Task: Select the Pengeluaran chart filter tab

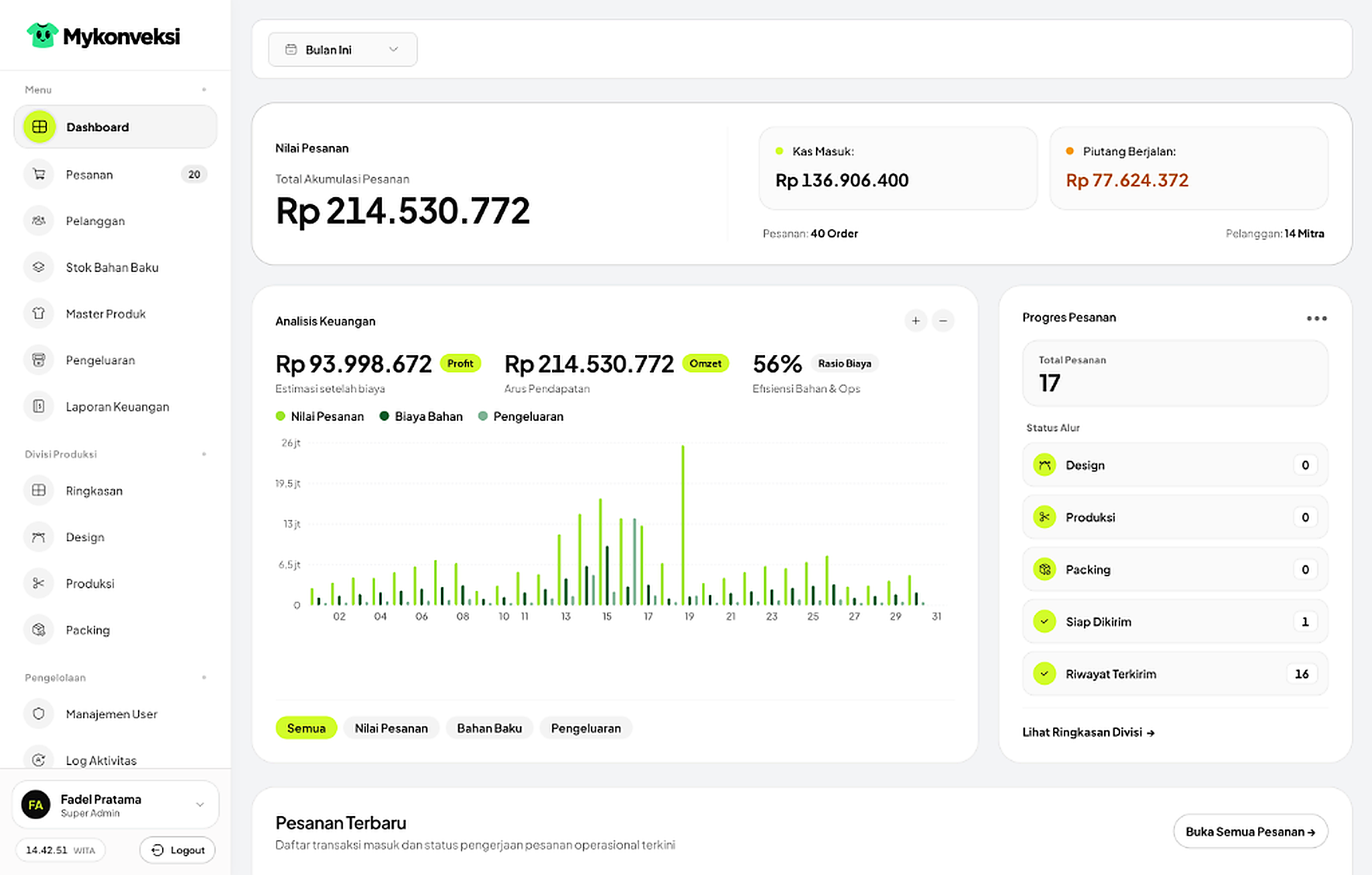Action: 586,728
